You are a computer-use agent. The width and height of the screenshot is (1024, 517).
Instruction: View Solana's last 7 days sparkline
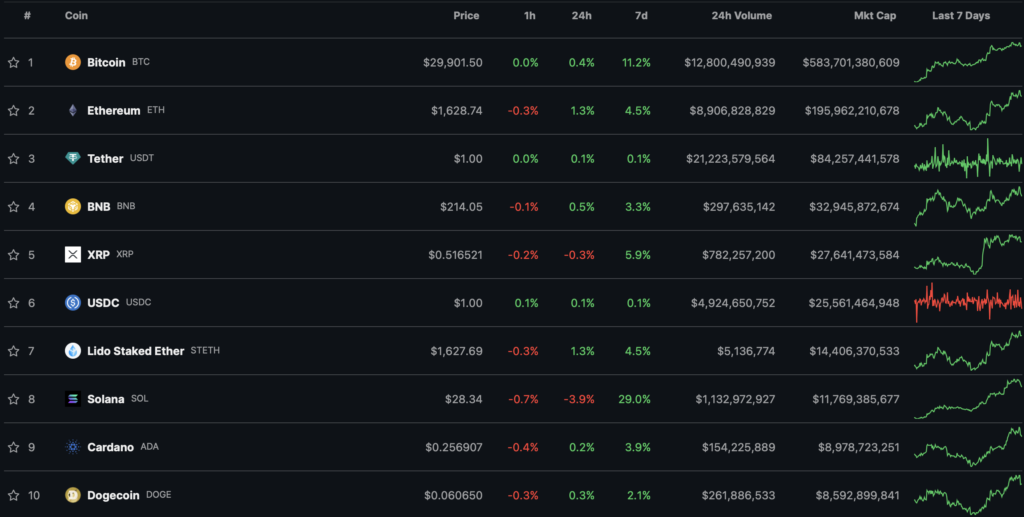coord(968,398)
